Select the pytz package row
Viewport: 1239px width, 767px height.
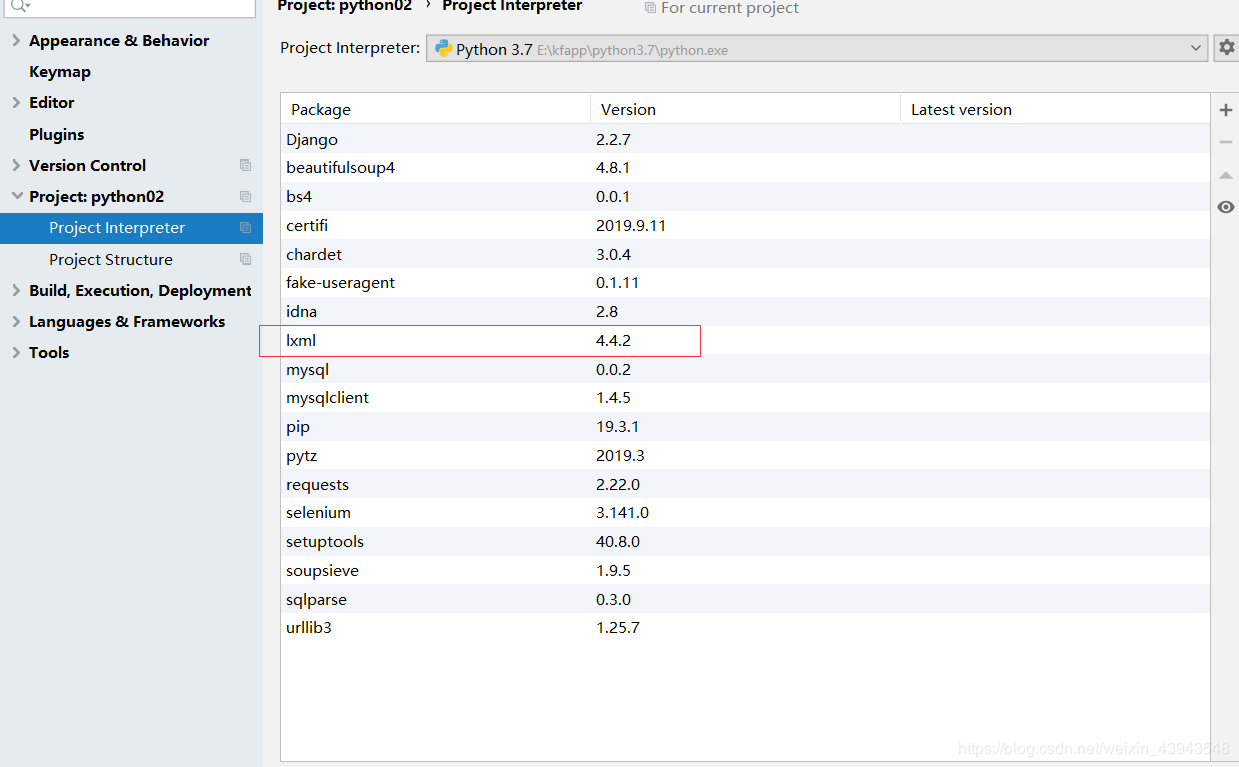(x=745, y=456)
